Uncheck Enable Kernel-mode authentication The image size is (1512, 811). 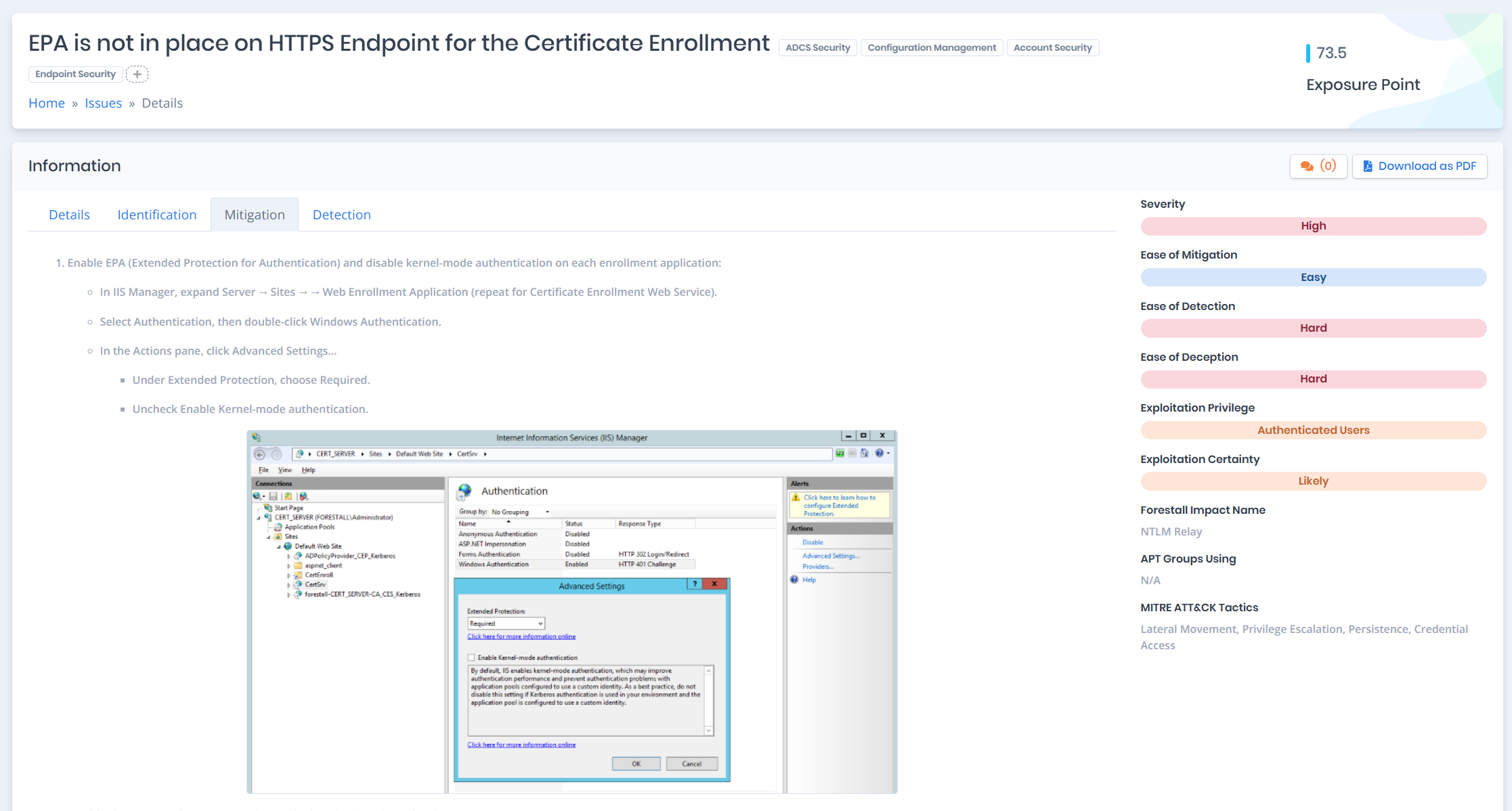[x=471, y=657]
